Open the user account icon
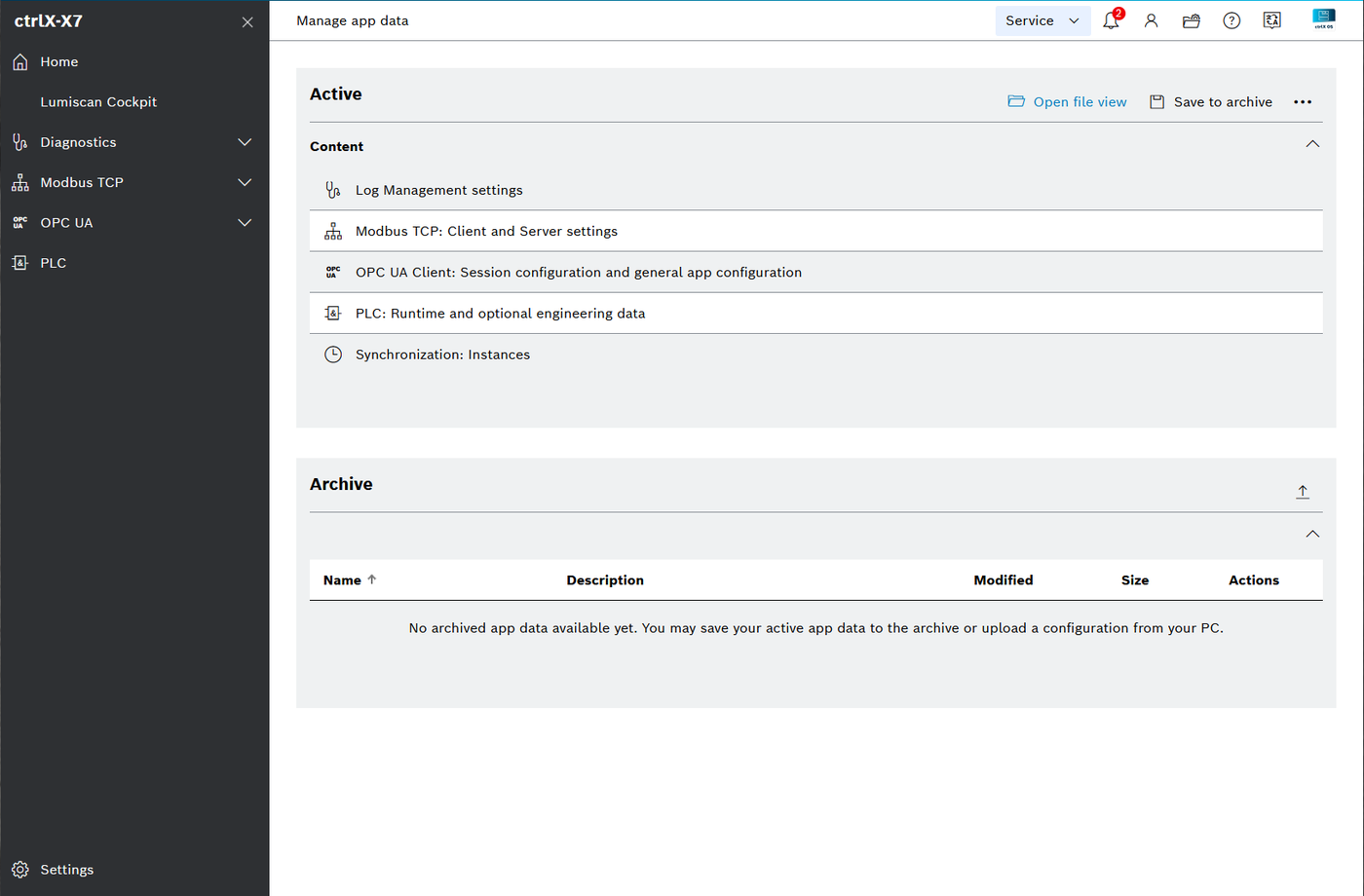 (x=1151, y=20)
